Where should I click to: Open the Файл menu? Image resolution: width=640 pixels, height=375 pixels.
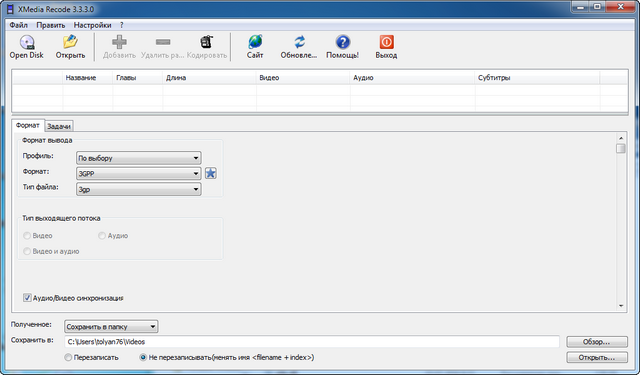pos(18,25)
